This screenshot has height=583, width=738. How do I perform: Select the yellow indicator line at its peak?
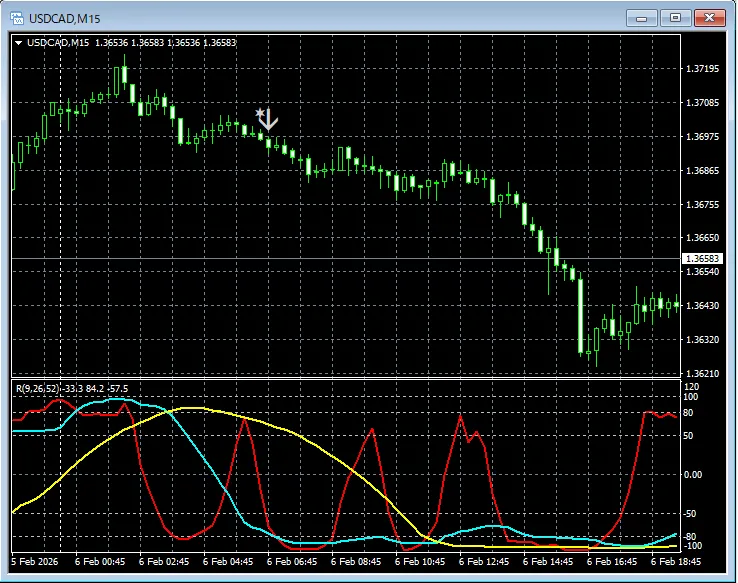click(x=195, y=408)
